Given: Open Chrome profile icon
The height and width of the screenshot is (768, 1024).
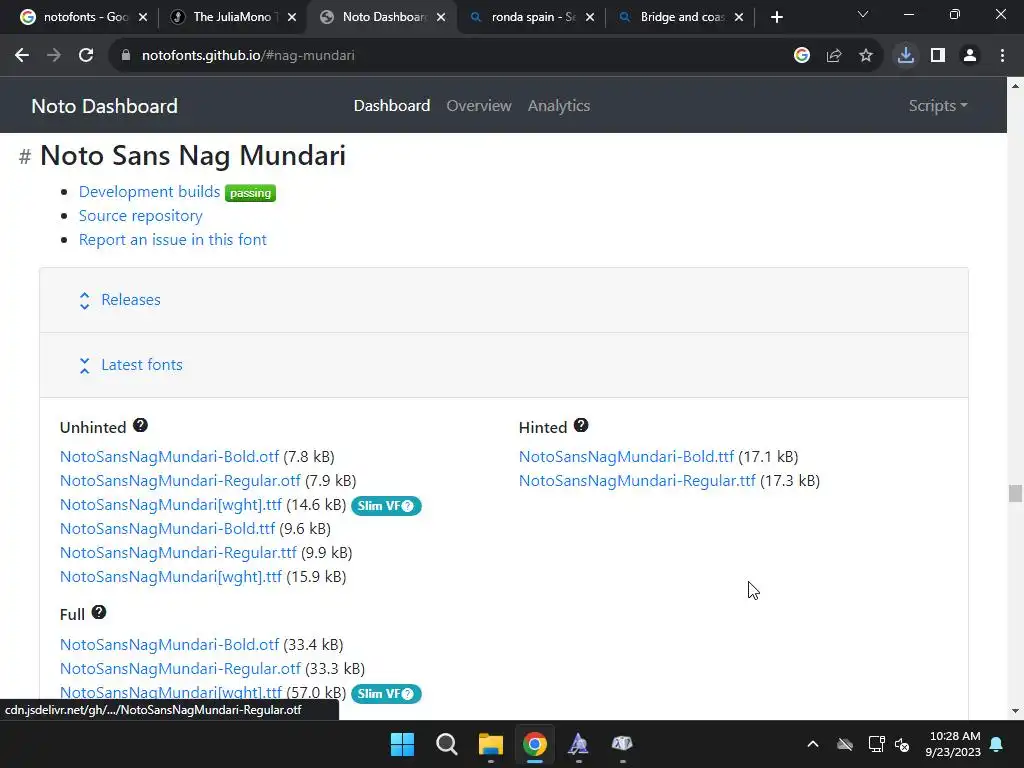Looking at the screenshot, I should point(970,56).
